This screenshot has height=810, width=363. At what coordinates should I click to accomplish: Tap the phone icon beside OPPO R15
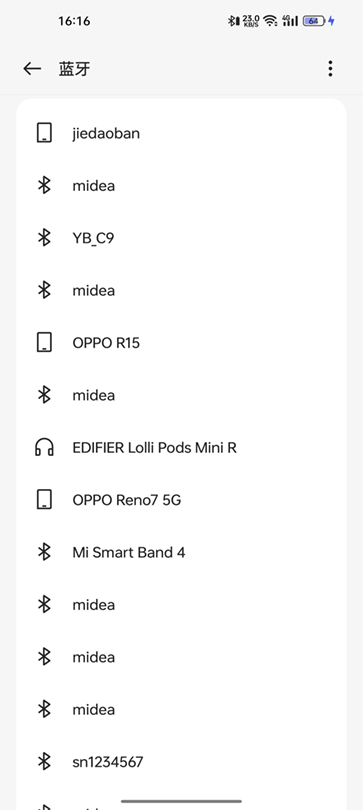(x=44, y=342)
